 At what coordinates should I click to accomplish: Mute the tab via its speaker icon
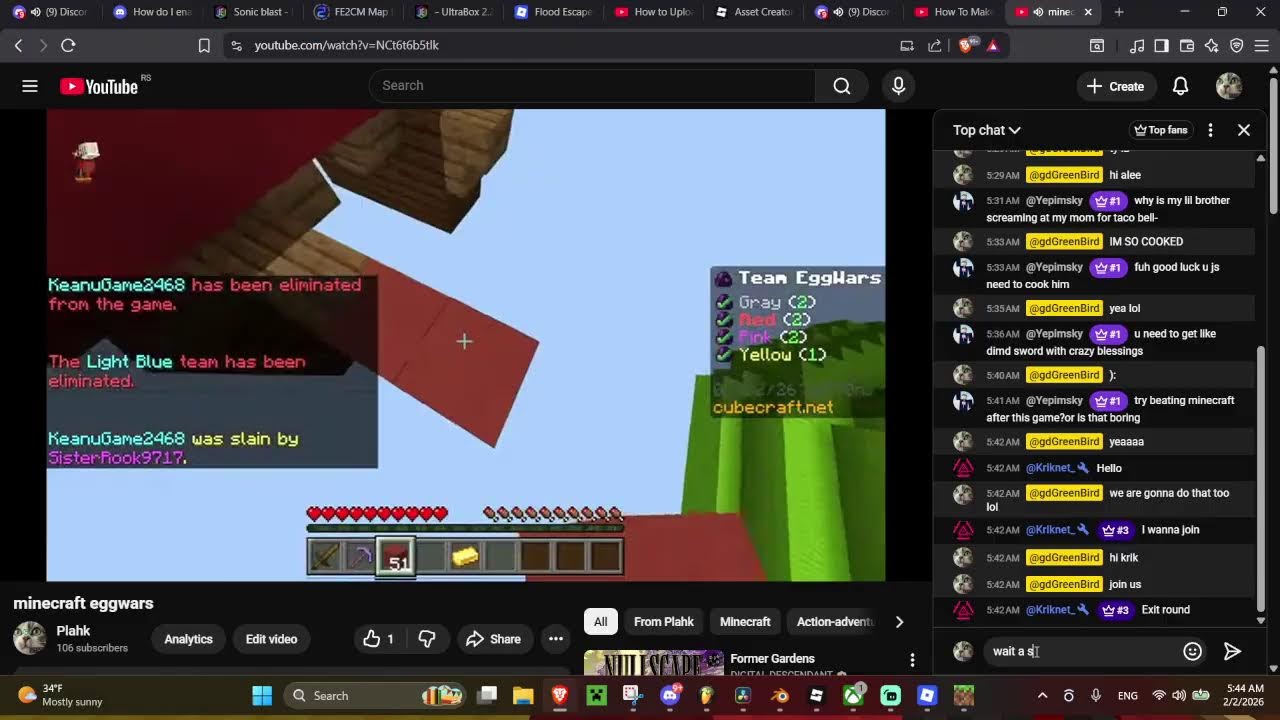pyautogui.click(x=1037, y=12)
